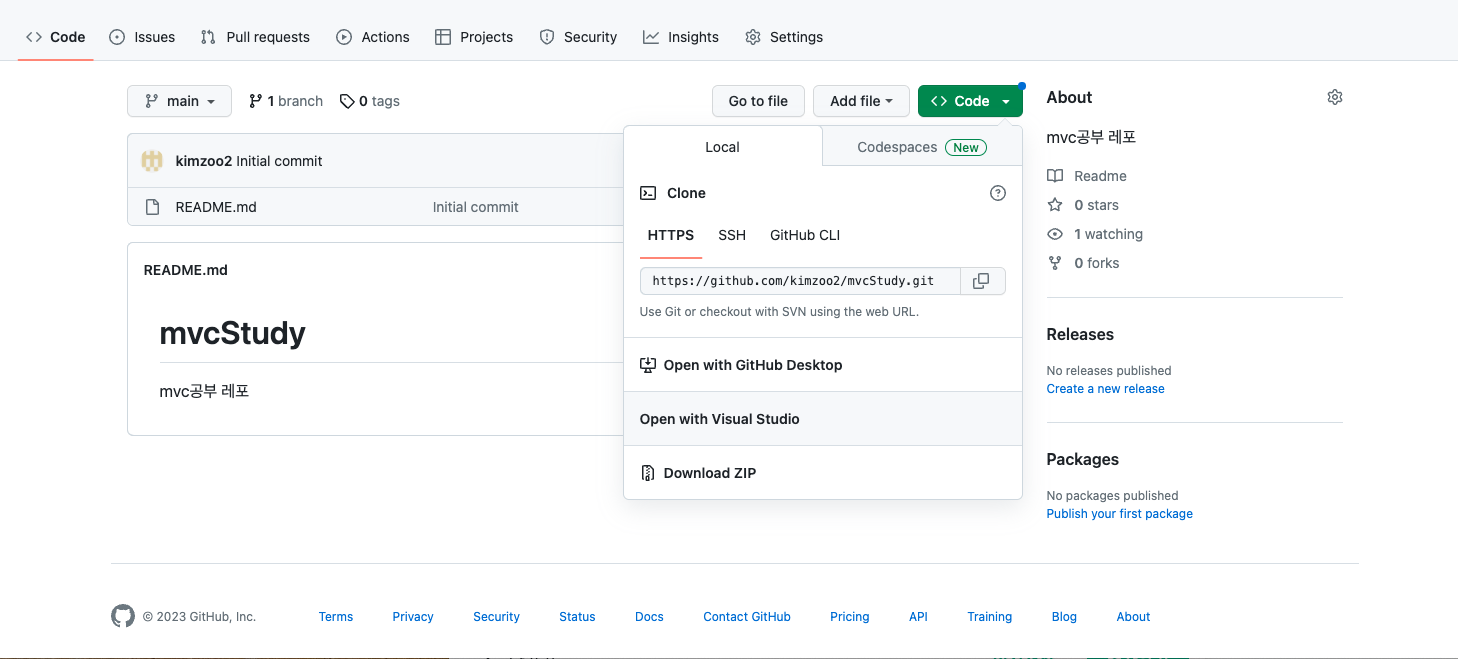The height and width of the screenshot is (659, 1458).
Task: View the 0 stars link
Action: pos(1083,205)
